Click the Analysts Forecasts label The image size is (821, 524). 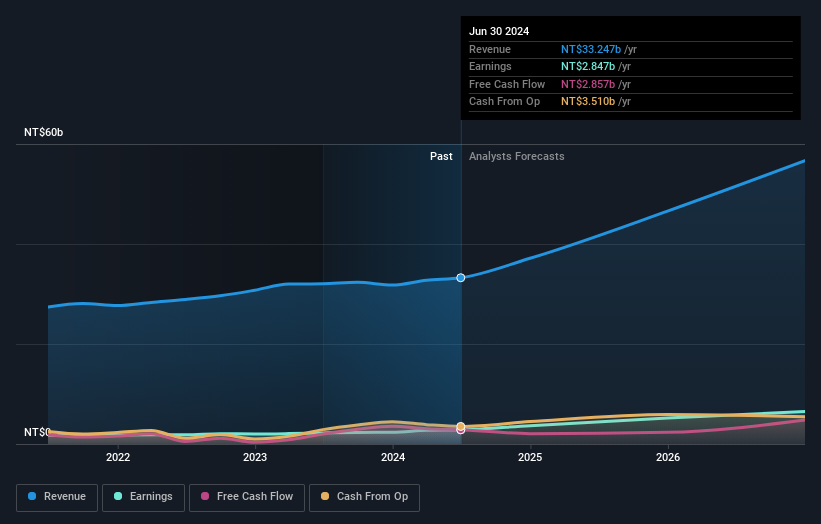click(517, 157)
